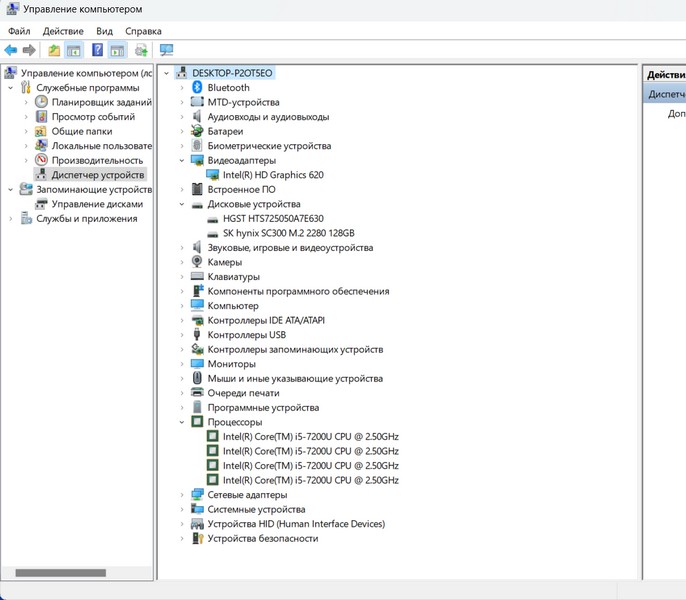Collapse the Процессоры category
This screenshot has width=686, height=600.
(x=182, y=422)
